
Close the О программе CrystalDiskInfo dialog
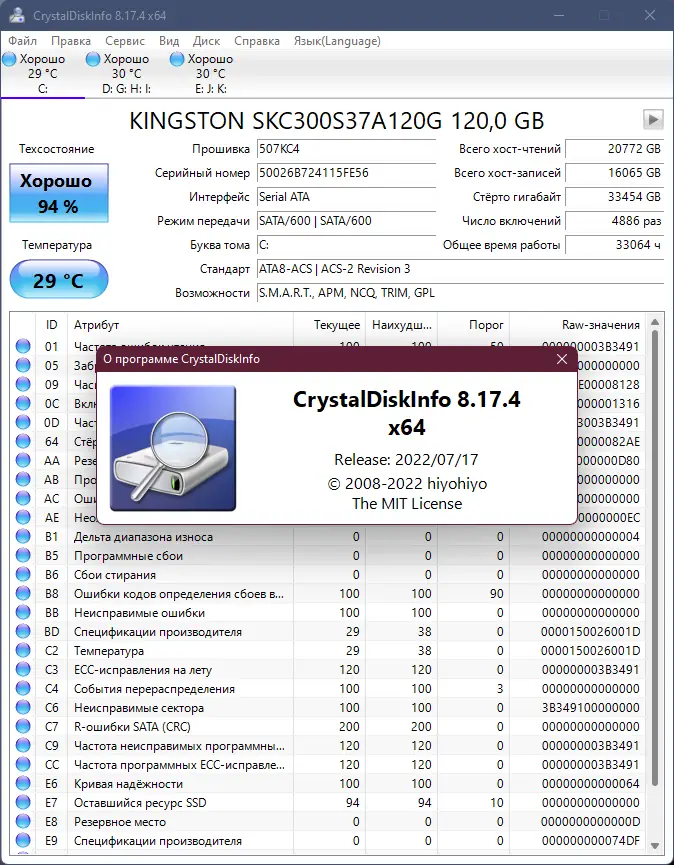[x=562, y=359]
